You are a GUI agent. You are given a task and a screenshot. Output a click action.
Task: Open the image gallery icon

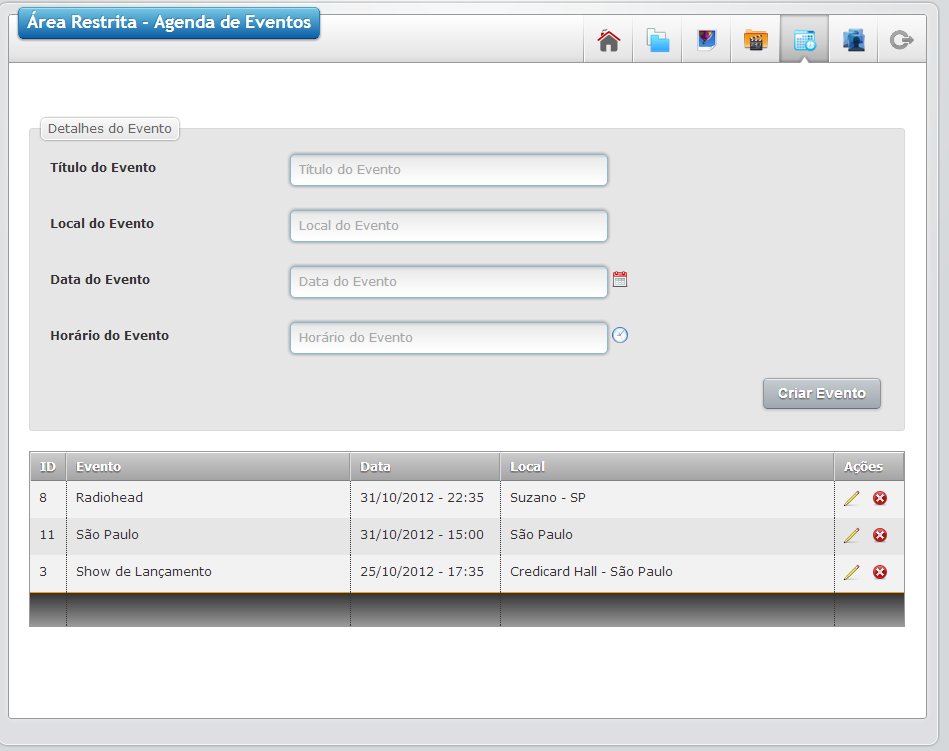(706, 41)
